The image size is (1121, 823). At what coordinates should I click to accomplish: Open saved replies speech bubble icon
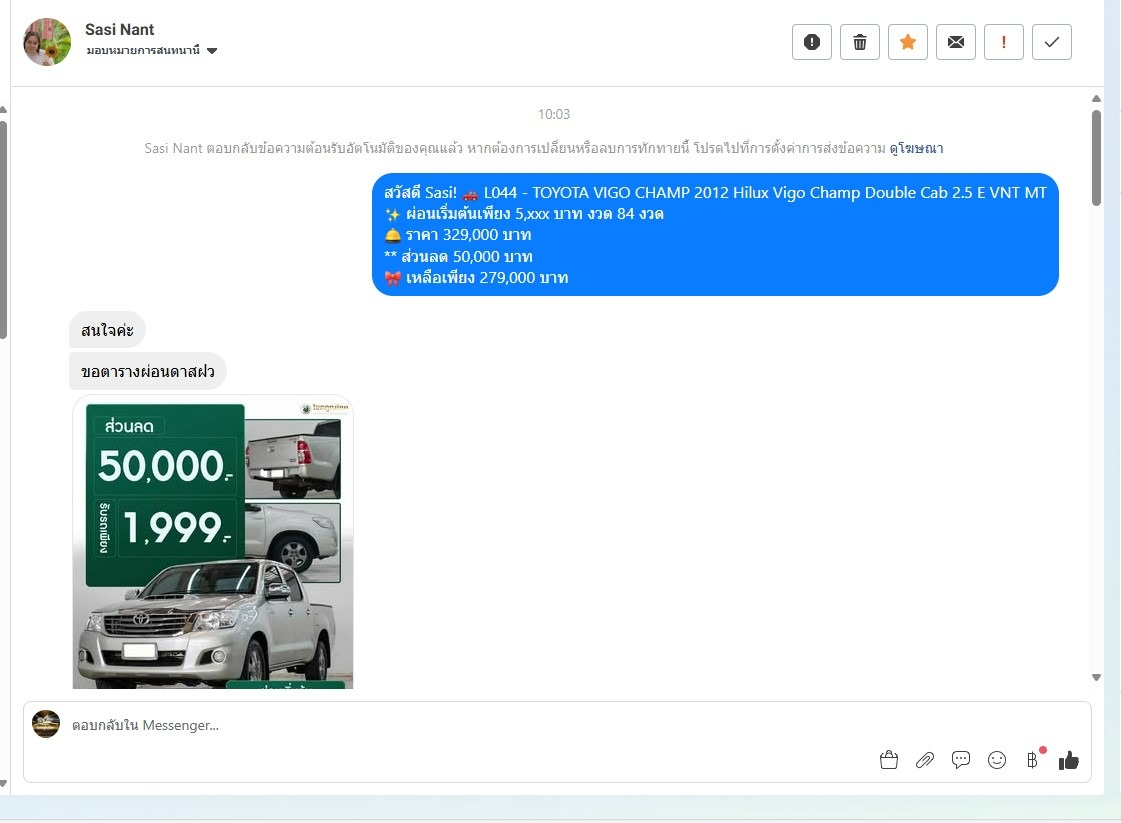(961, 759)
